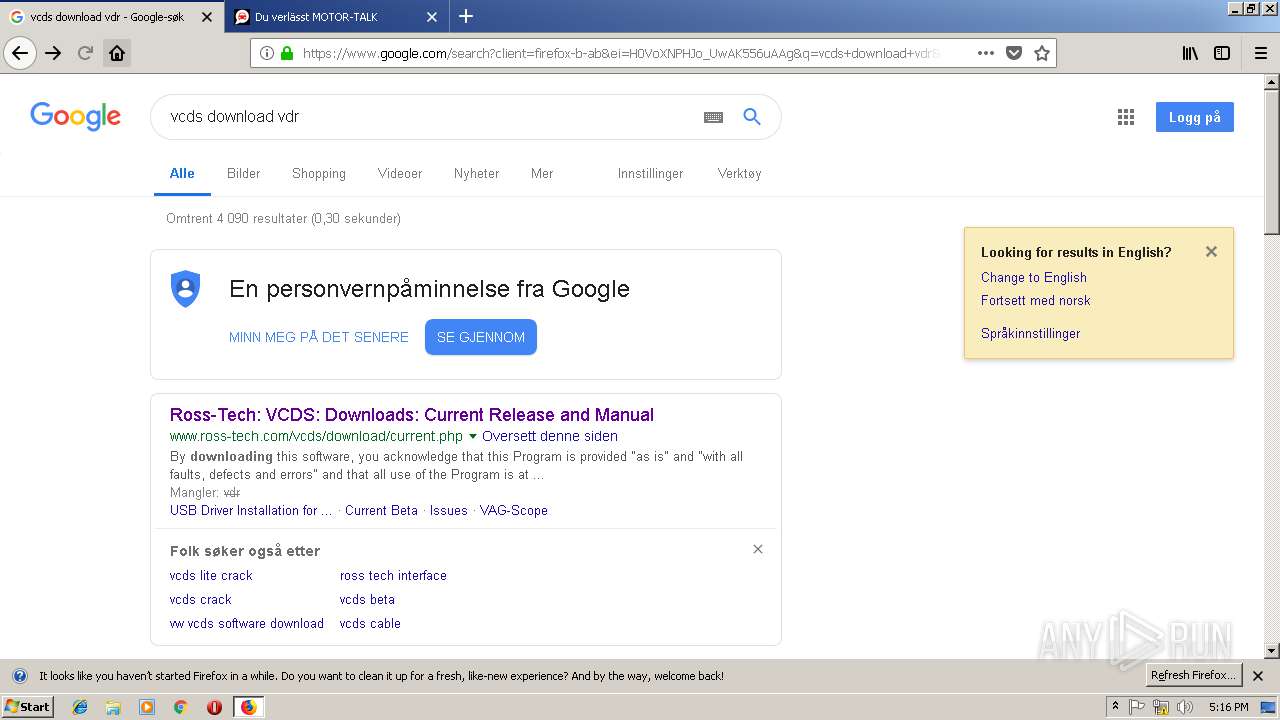Switch to the Bilder tab

(x=243, y=173)
